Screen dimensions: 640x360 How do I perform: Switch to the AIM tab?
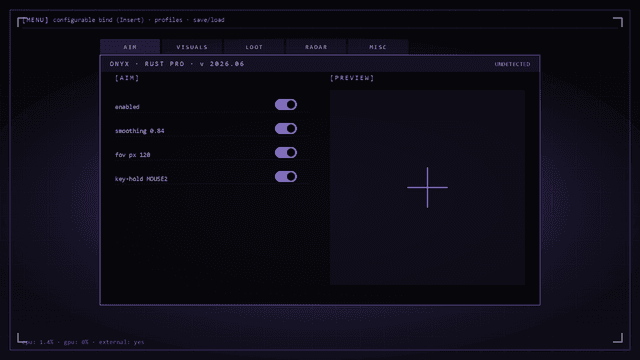tap(130, 47)
